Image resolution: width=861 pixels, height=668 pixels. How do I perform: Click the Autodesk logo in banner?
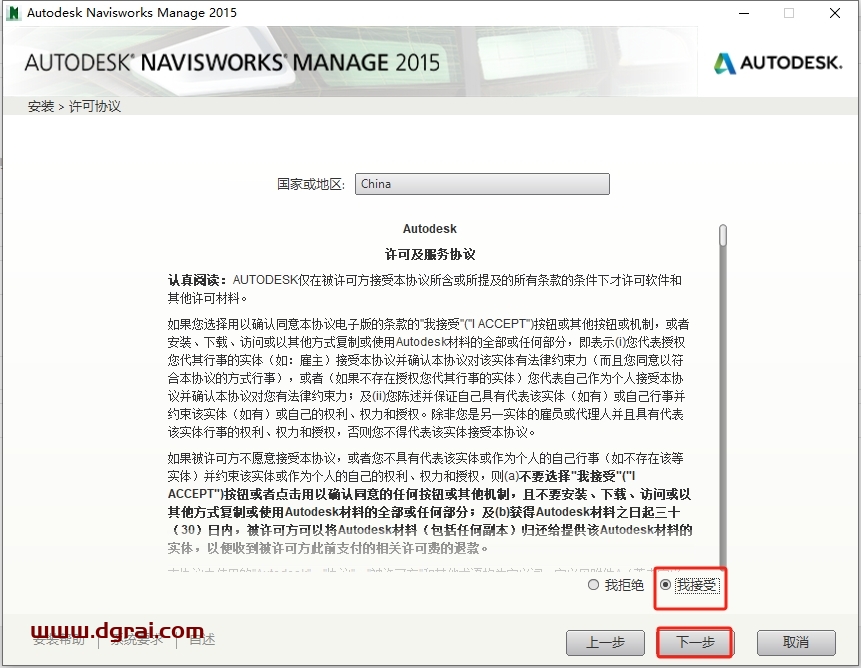[x=778, y=63]
